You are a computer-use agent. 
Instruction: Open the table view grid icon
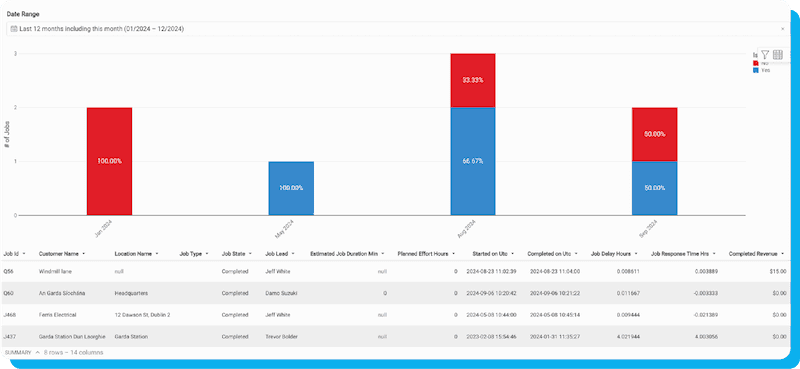[778, 55]
